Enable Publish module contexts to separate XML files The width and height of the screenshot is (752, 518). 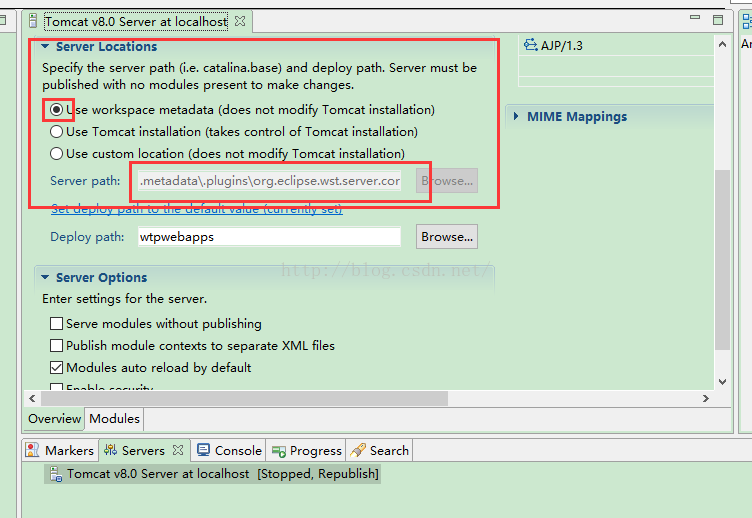pos(57,346)
